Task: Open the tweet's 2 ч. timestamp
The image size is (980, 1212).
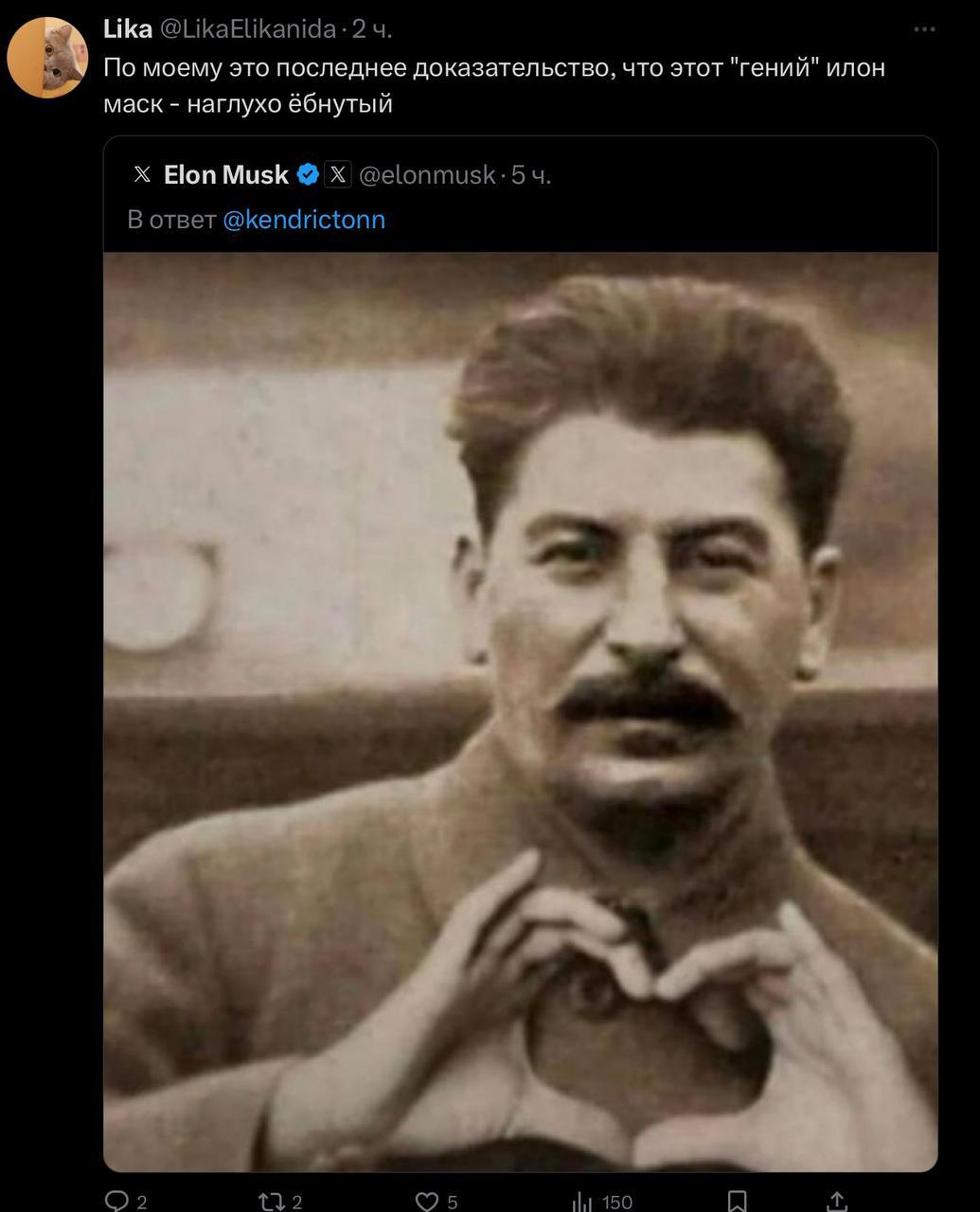Action: click(372, 29)
